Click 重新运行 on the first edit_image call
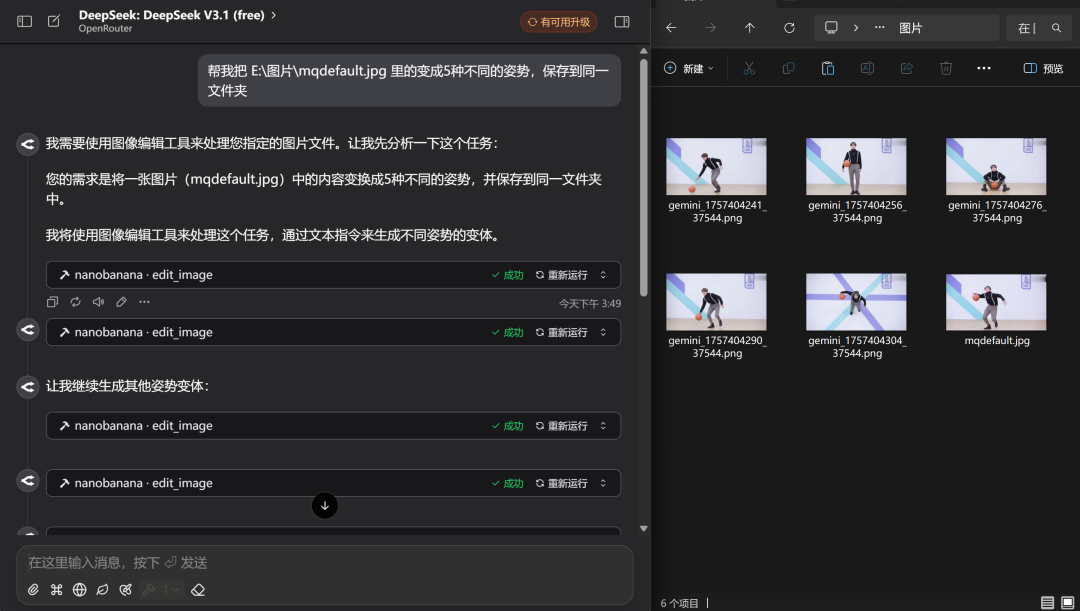 [x=568, y=274]
